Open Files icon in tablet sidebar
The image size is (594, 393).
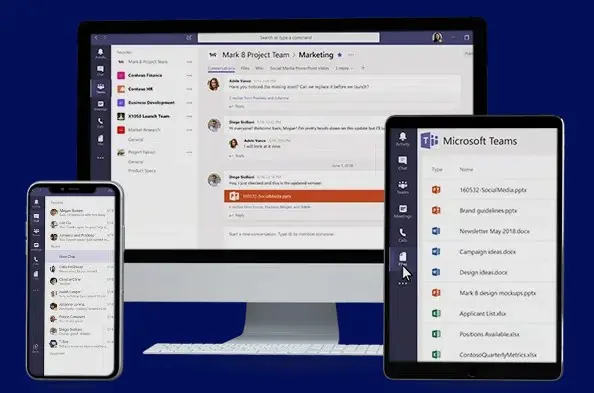point(402,259)
